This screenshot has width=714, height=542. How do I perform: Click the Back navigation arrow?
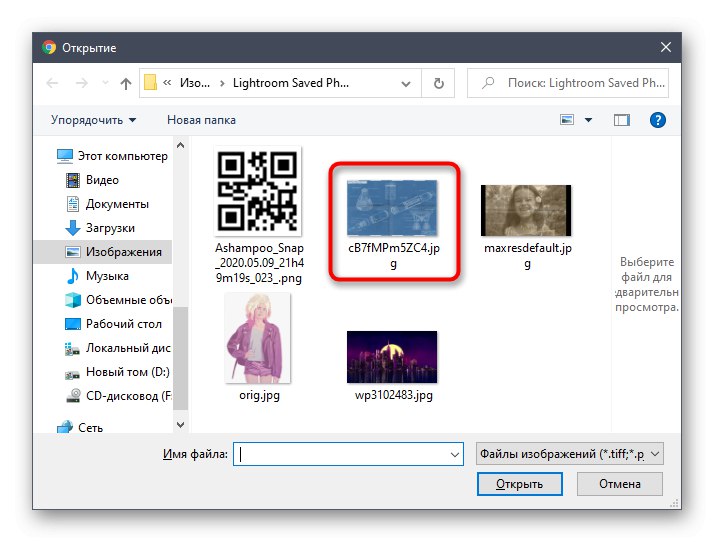[52, 83]
